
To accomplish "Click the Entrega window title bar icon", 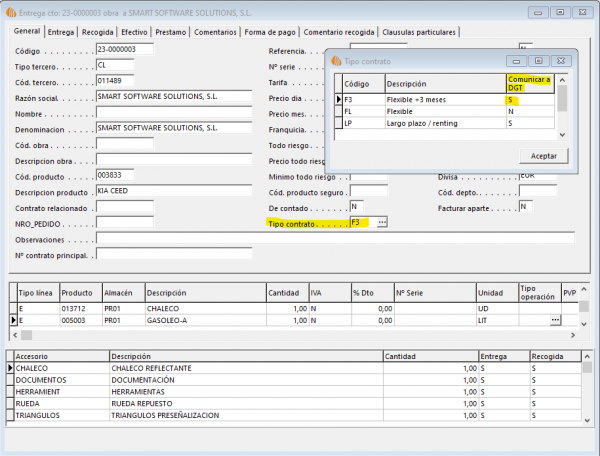I will (x=11, y=12).
